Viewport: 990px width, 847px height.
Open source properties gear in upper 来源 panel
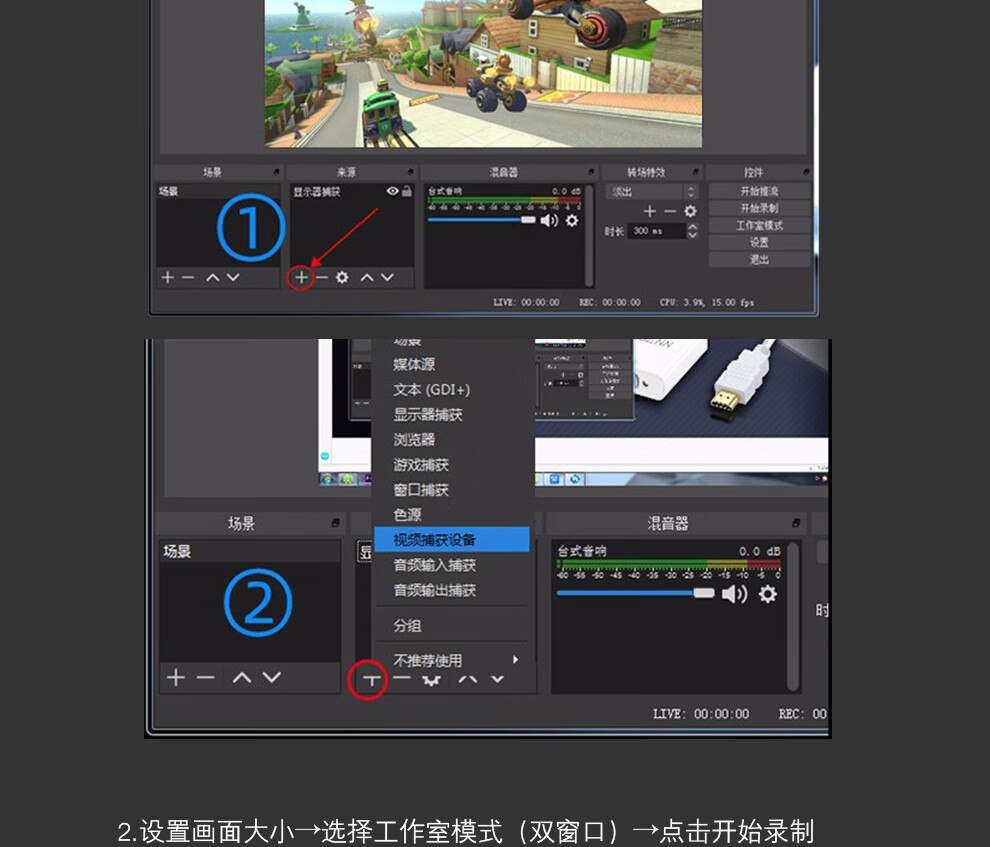point(342,277)
